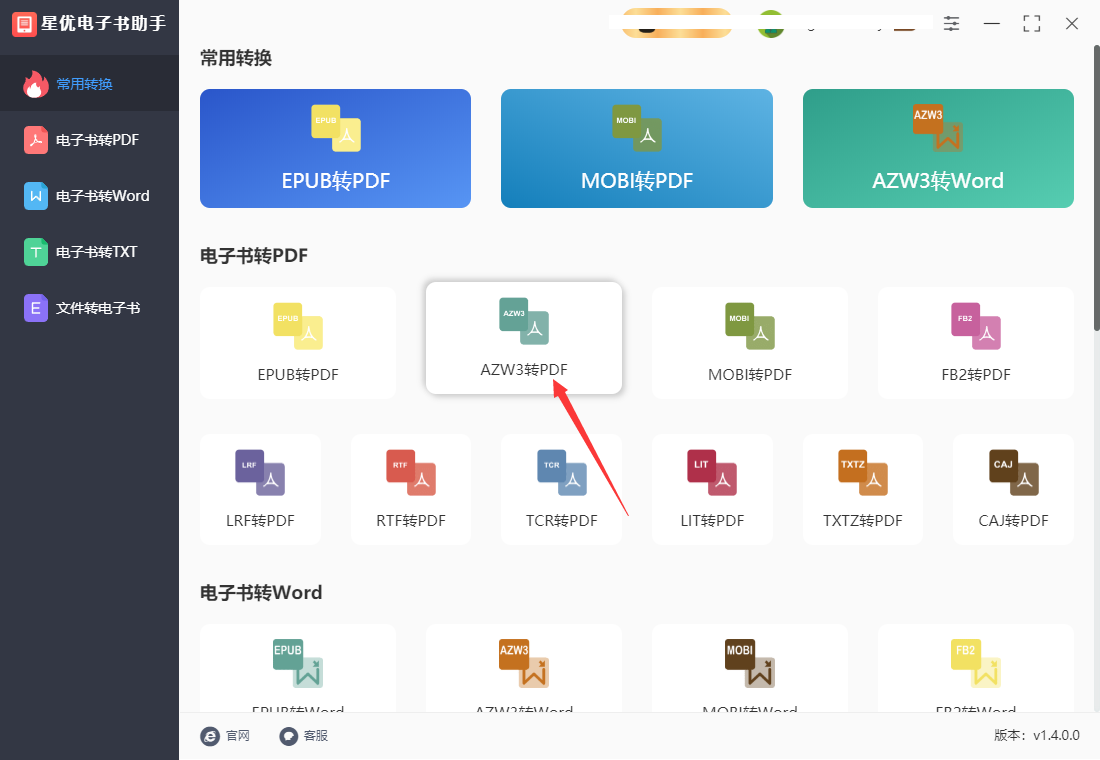Open the 电子书转PDF sidebar tab
Screen dimensions: 1100x760
(x=89, y=140)
